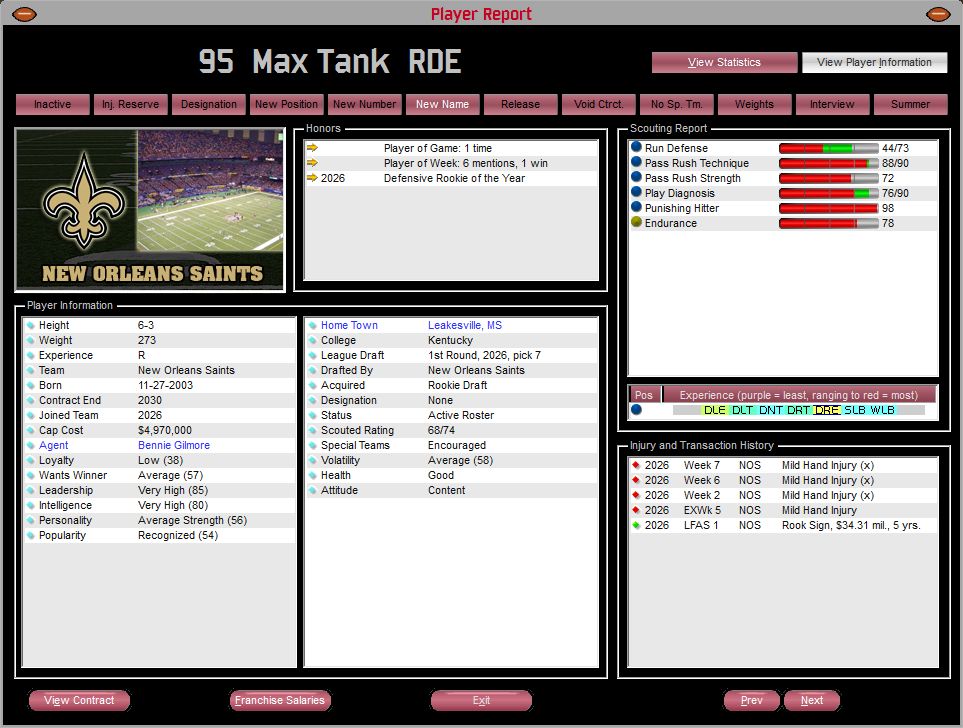The width and height of the screenshot is (963, 728).
Task: Click red diamond icon for Week 7 injury
Action: click(x=635, y=465)
